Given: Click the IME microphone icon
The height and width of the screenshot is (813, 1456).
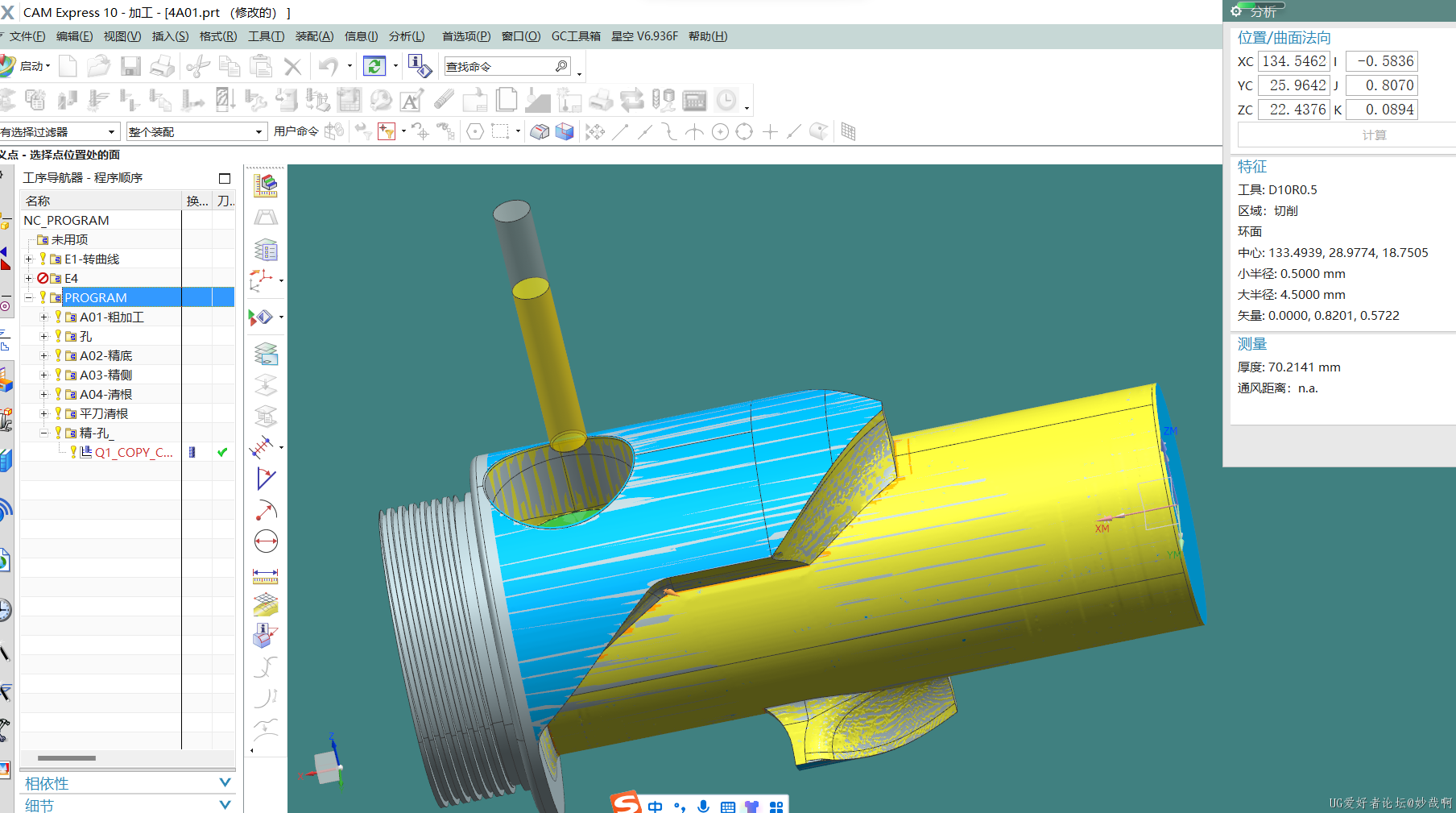Looking at the screenshot, I should [703, 806].
